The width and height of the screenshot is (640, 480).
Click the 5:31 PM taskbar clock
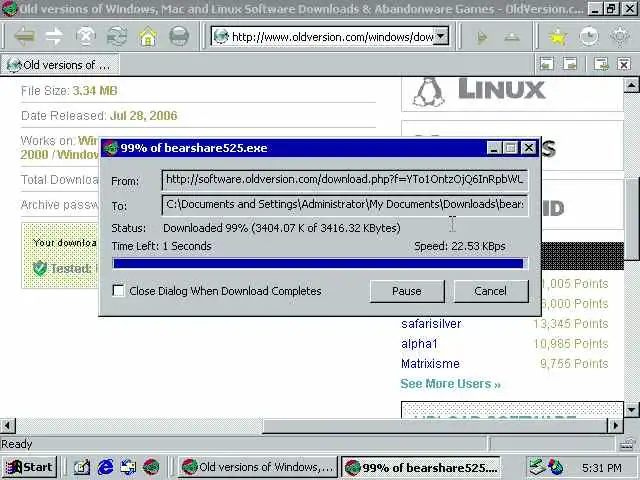click(602, 468)
